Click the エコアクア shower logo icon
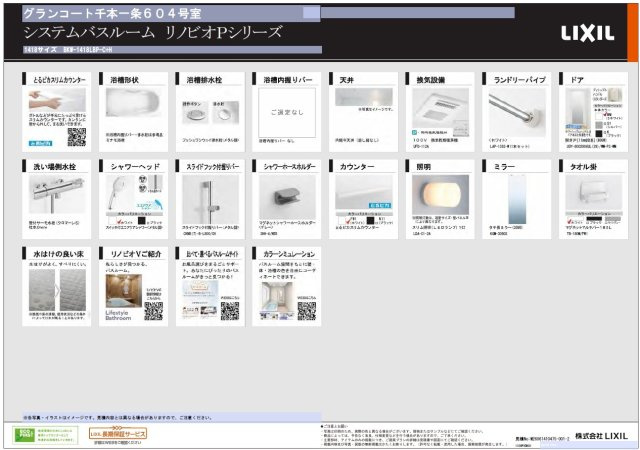The height and width of the screenshot is (450, 640). 149,204
